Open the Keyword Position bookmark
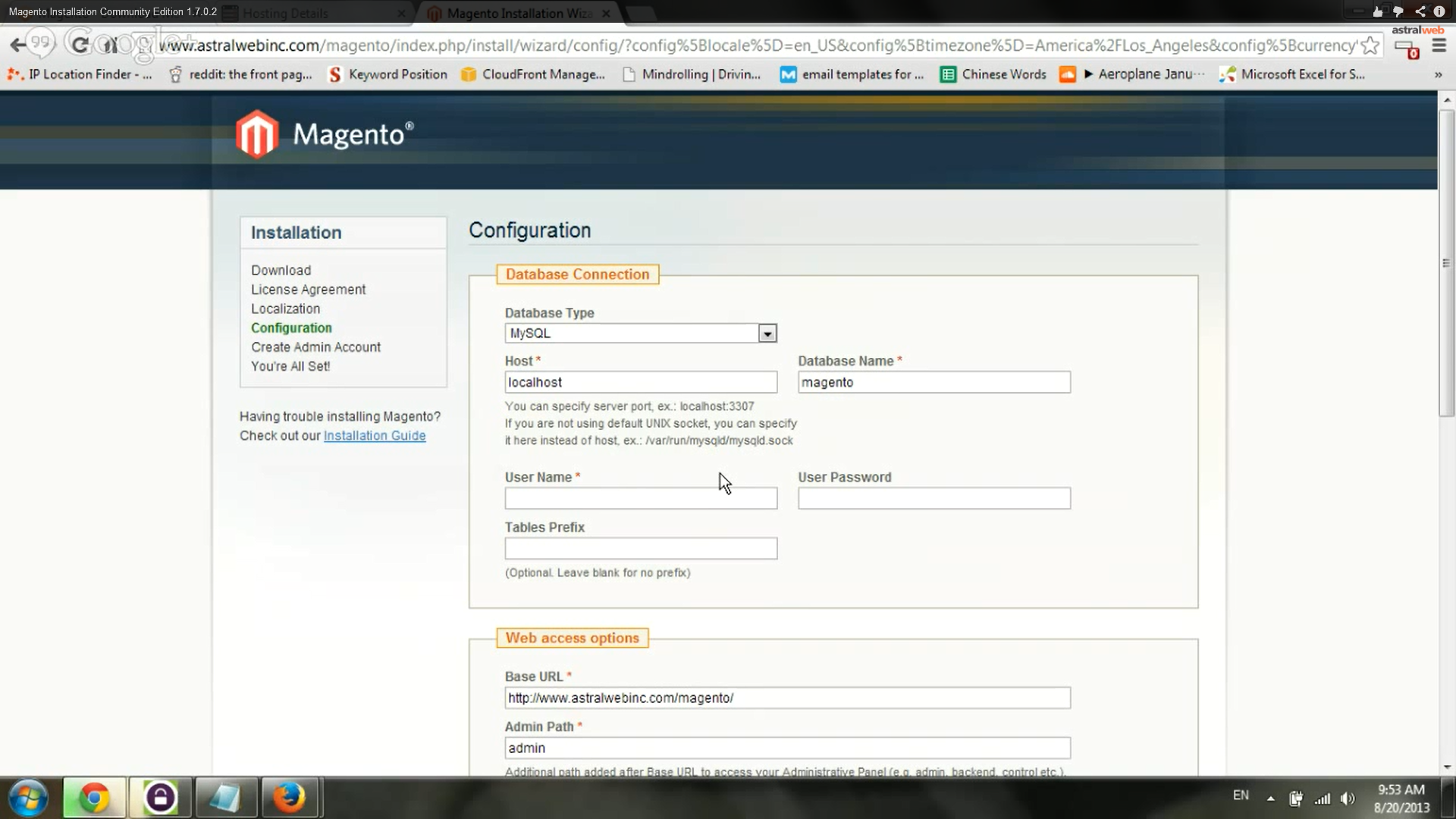This screenshot has width=1456, height=819. click(x=388, y=74)
